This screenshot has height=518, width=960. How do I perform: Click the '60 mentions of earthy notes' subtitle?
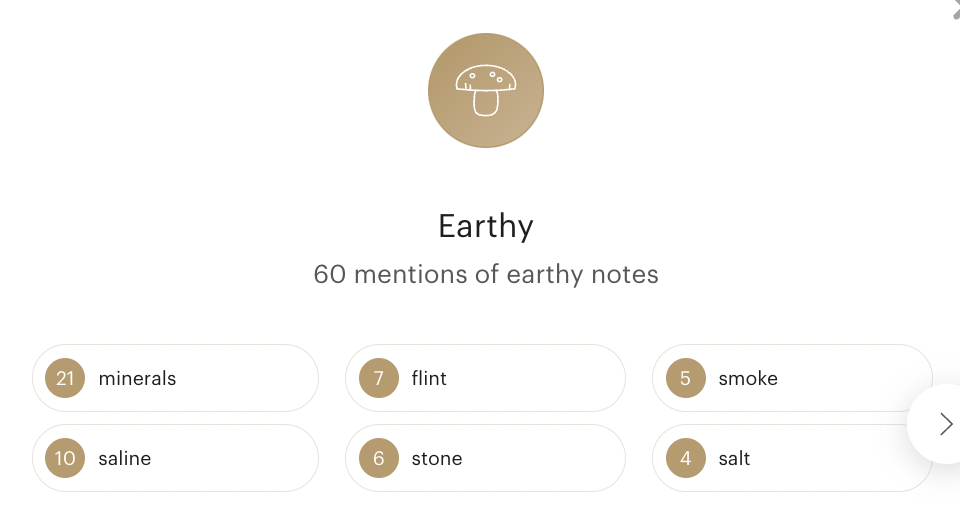486,274
